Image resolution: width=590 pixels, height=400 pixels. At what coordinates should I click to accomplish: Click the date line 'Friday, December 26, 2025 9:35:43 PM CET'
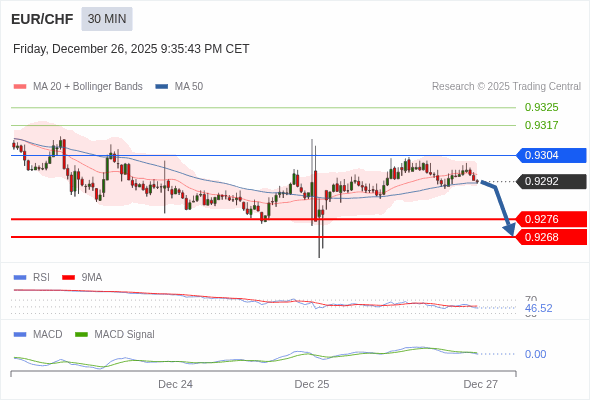tap(131, 49)
